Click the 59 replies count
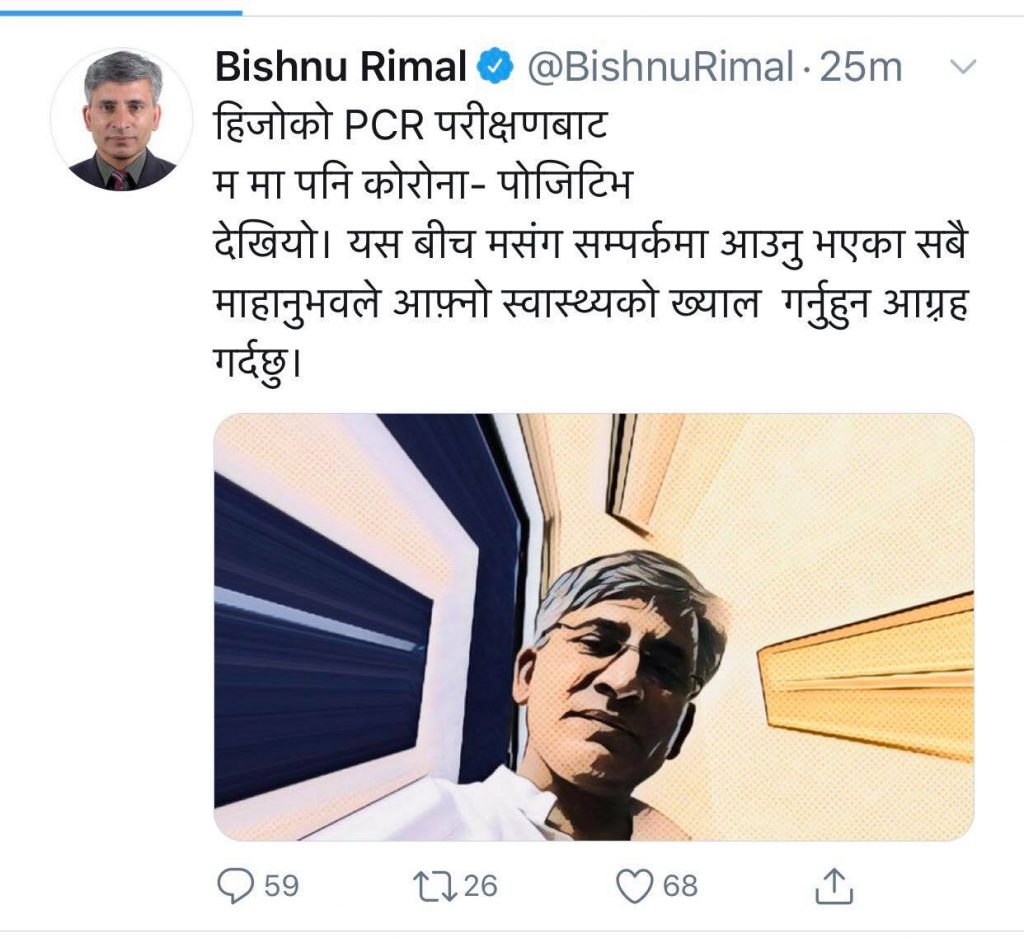Image resolution: width=1024 pixels, height=947 pixels. [282, 885]
